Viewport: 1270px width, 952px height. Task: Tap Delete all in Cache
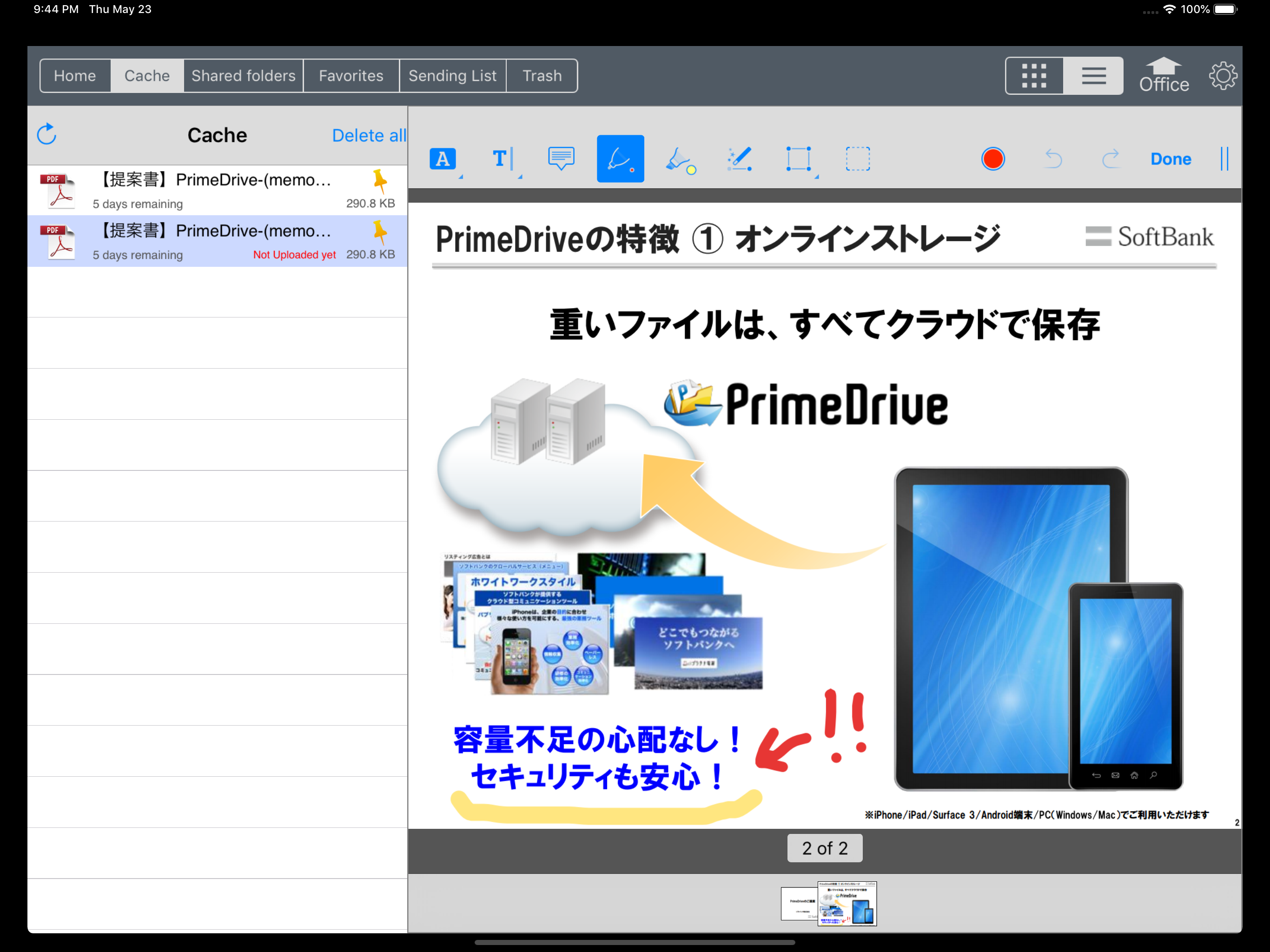[x=369, y=136]
